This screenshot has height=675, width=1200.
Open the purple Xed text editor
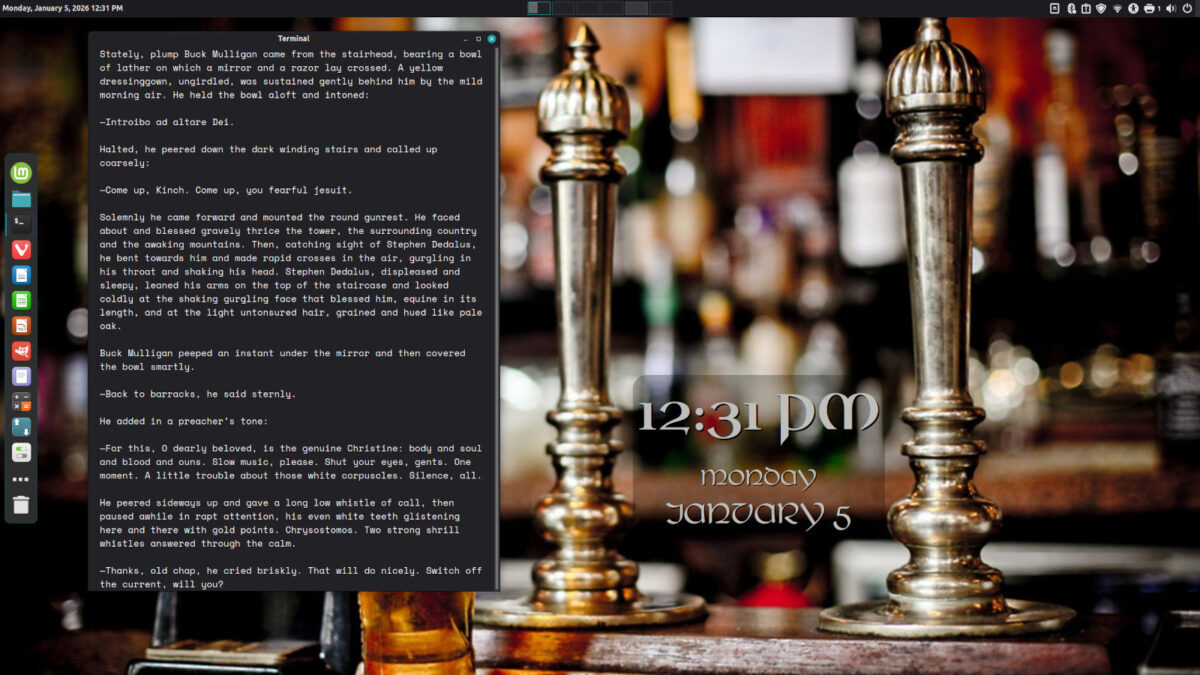point(18,376)
